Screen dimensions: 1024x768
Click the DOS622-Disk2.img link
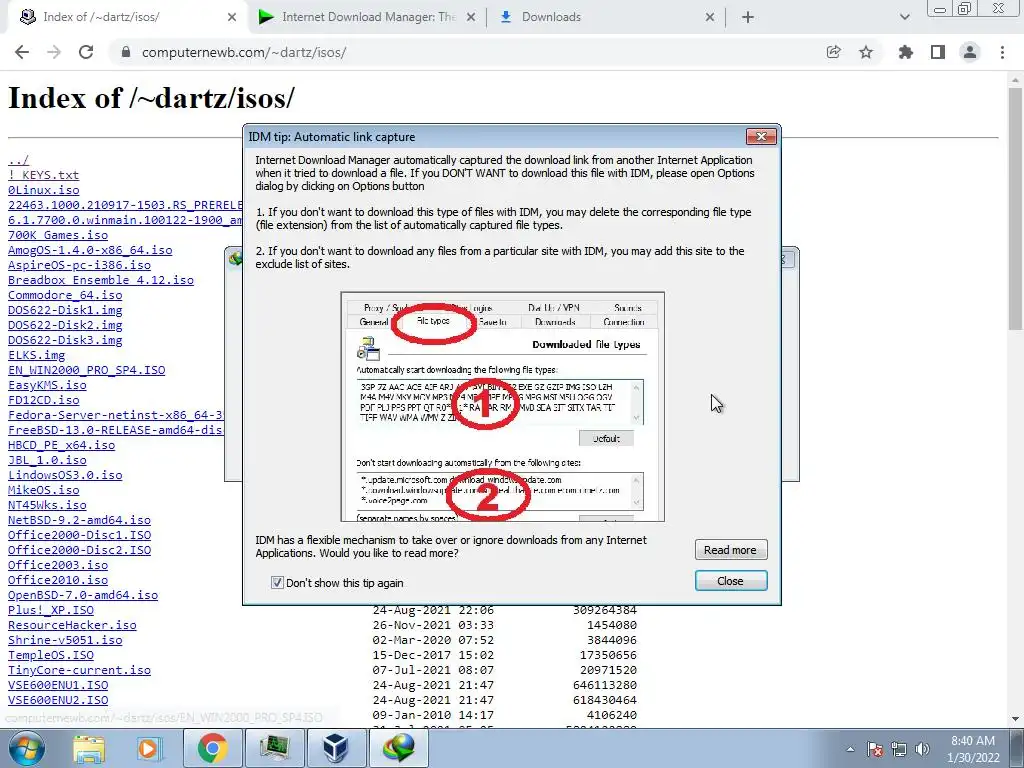click(65, 325)
